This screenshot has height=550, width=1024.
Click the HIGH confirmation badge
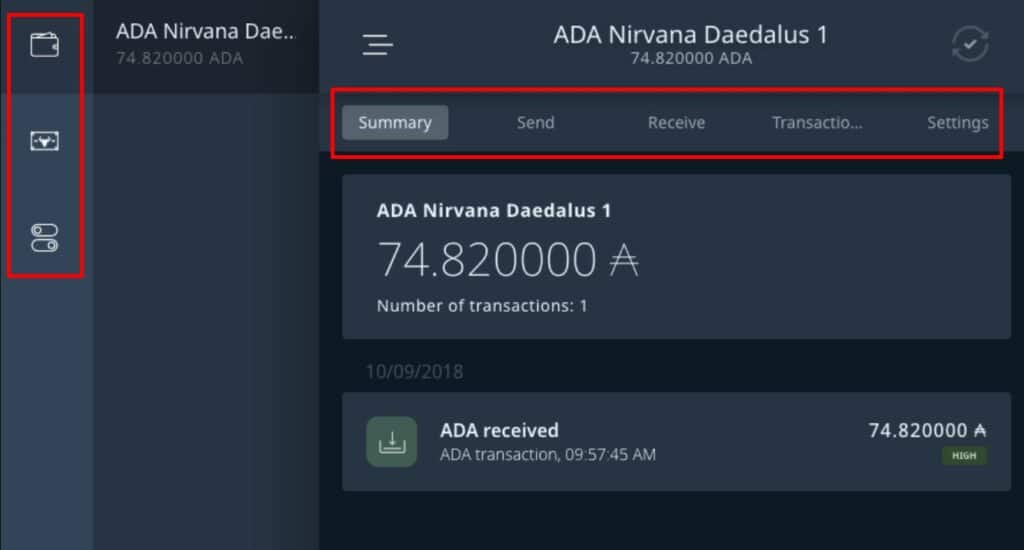(963, 456)
